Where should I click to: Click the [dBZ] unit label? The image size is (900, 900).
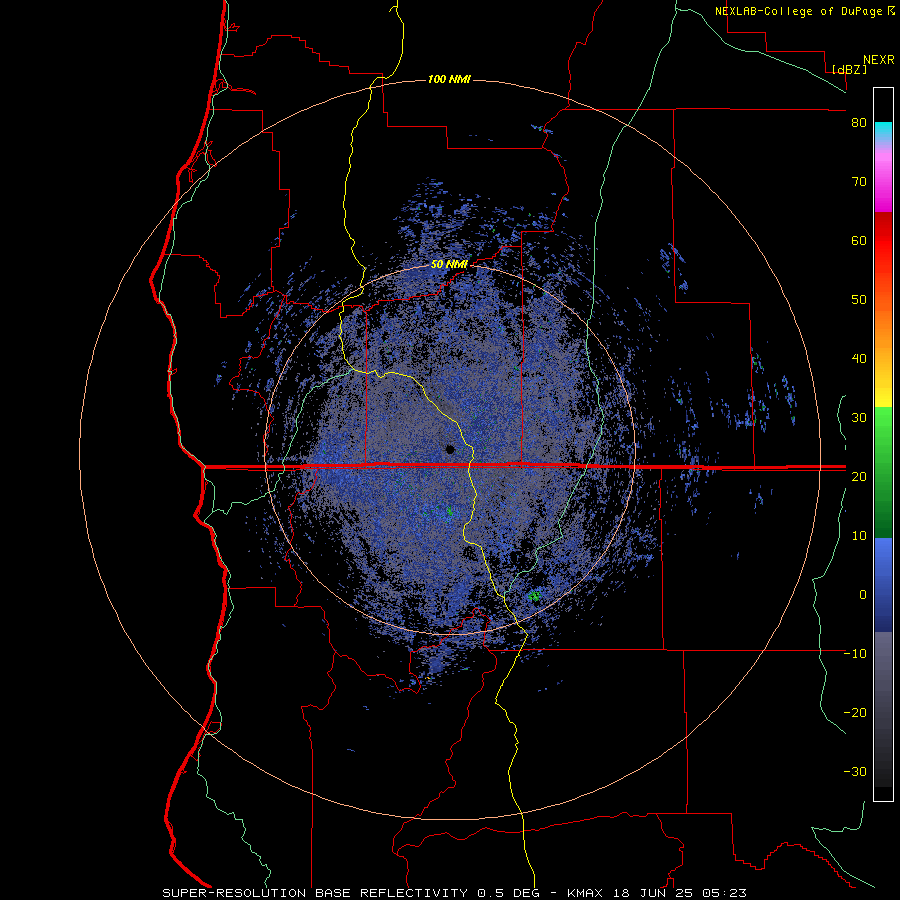pos(849,69)
